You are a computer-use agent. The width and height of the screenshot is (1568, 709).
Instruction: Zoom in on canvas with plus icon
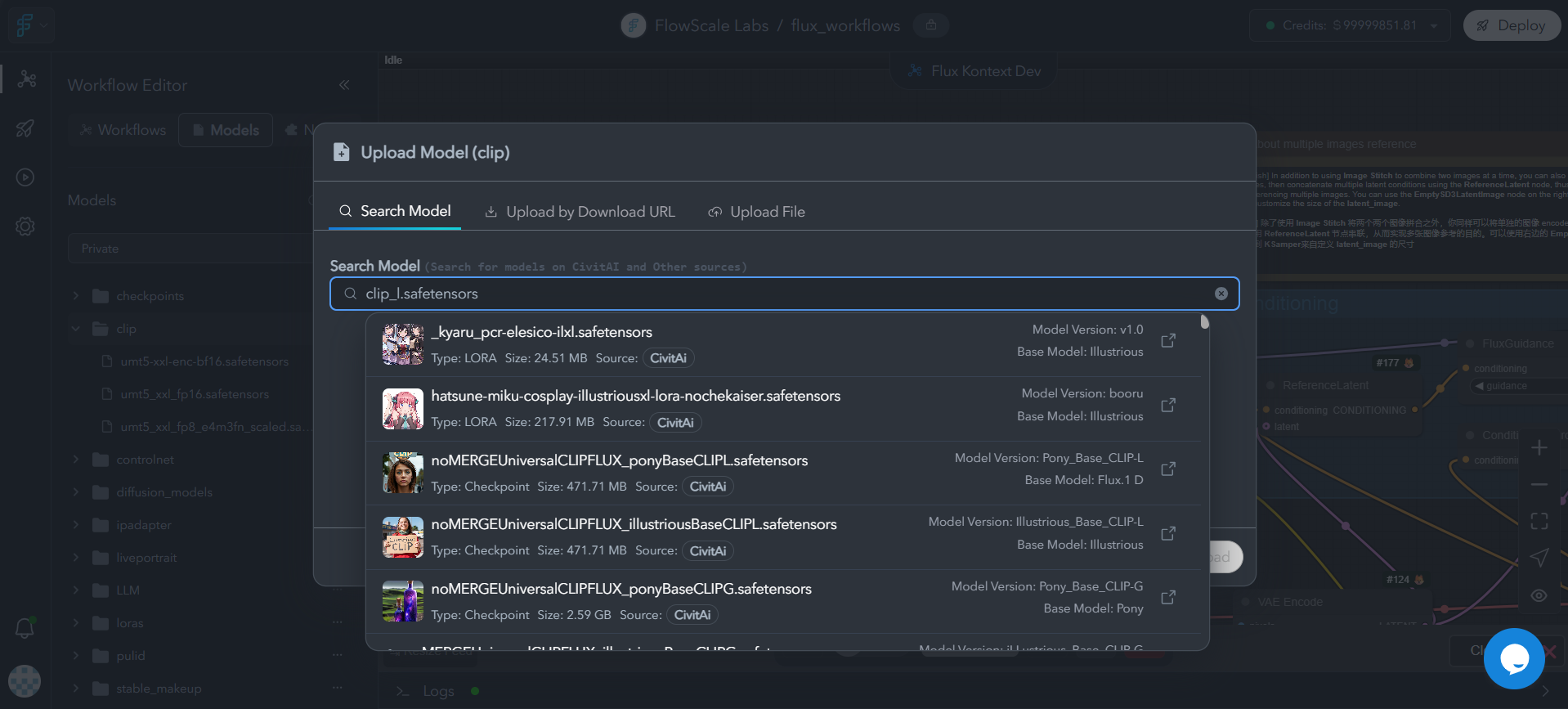pyautogui.click(x=1539, y=448)
